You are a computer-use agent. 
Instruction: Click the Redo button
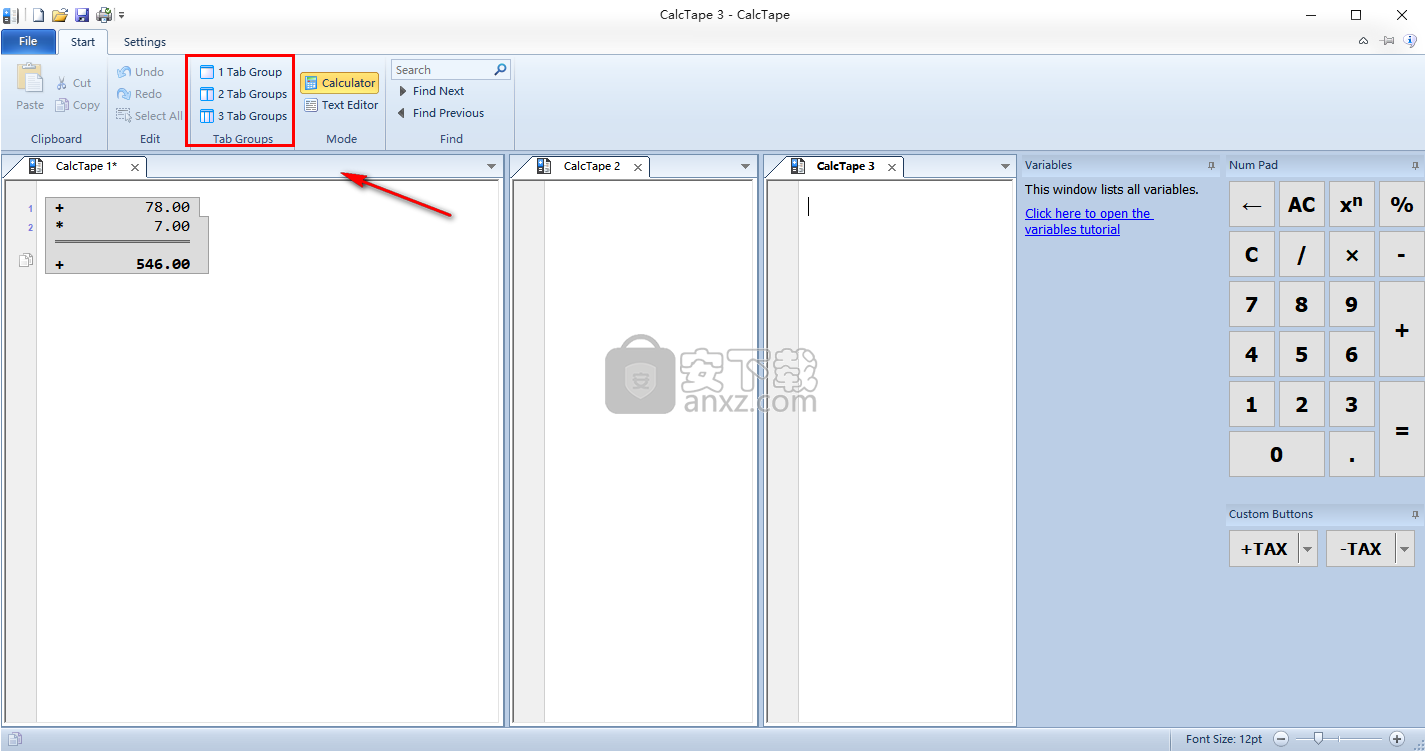(x=139, y=94)
